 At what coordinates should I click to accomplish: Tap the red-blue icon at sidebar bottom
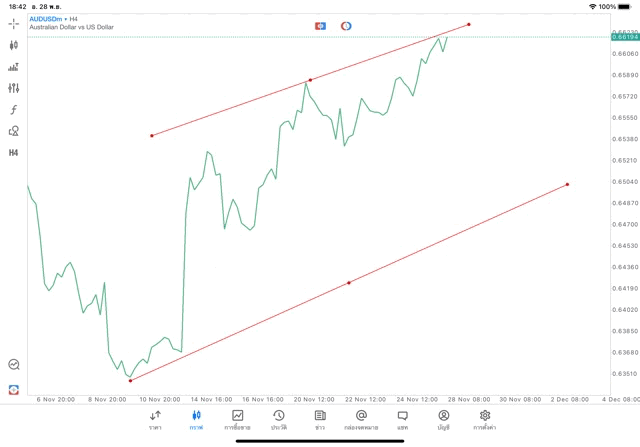tap(14, 389)
